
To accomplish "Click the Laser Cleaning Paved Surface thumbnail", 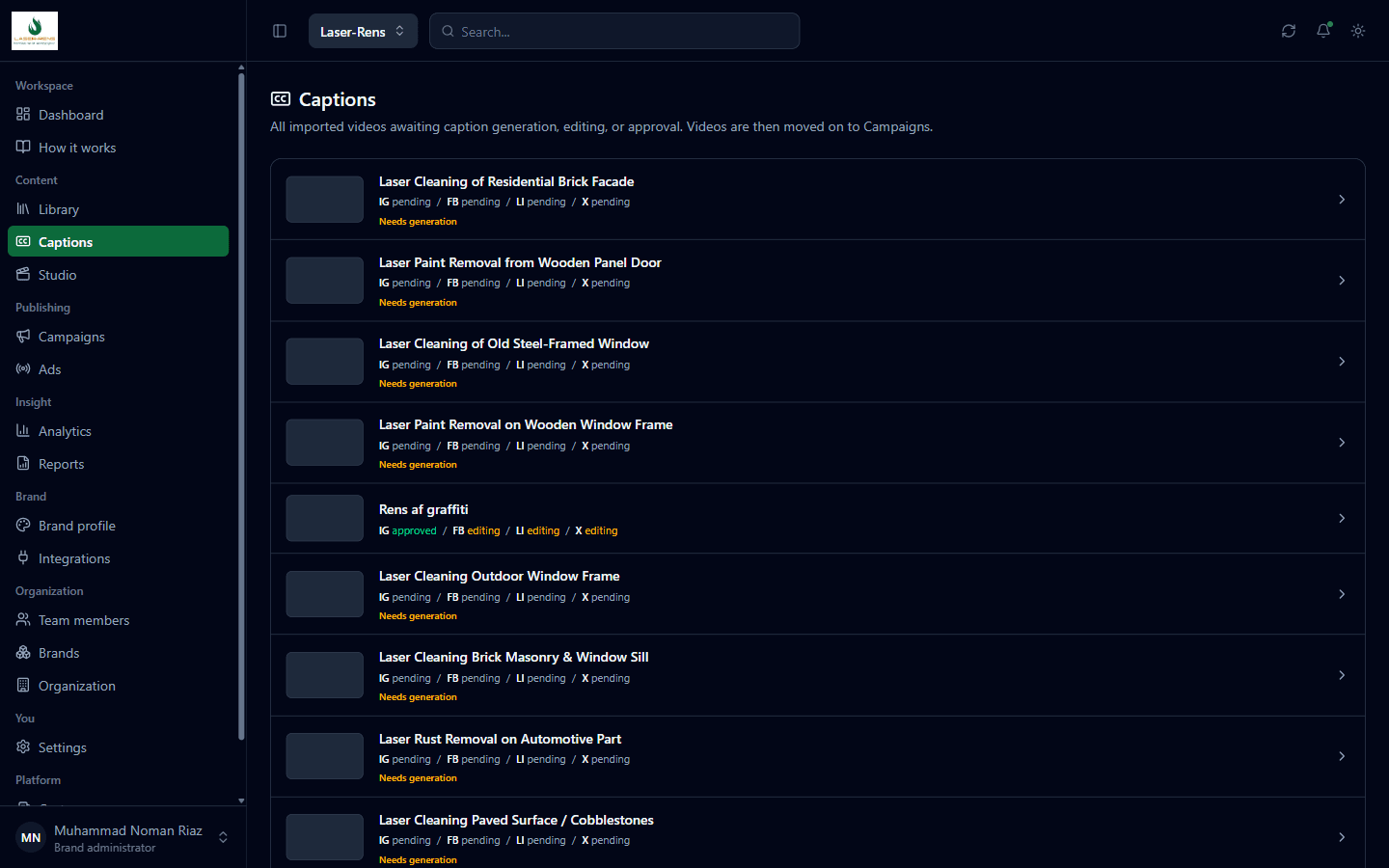I will (x=325, y=837).
